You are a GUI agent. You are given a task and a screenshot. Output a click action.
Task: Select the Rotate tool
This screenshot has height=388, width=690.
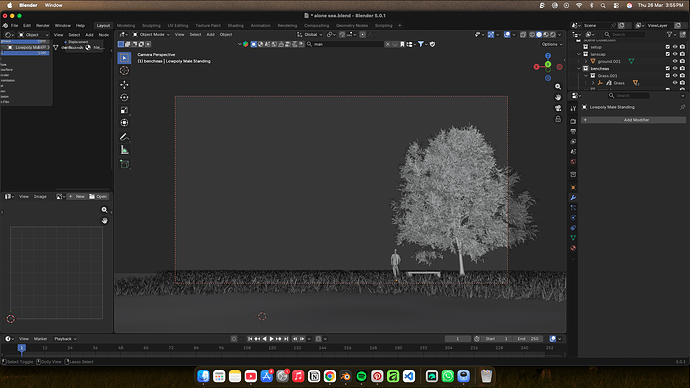click(x=125, y=98)
